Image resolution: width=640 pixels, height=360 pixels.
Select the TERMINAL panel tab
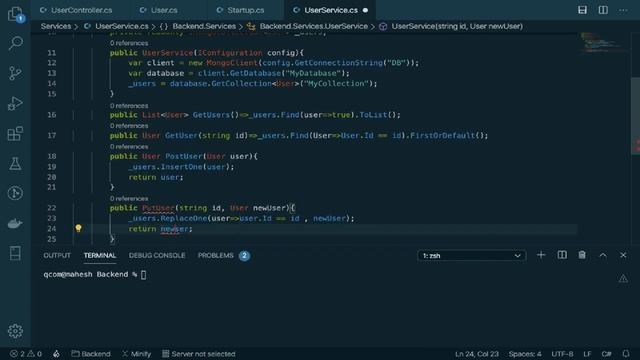[100, 256]
